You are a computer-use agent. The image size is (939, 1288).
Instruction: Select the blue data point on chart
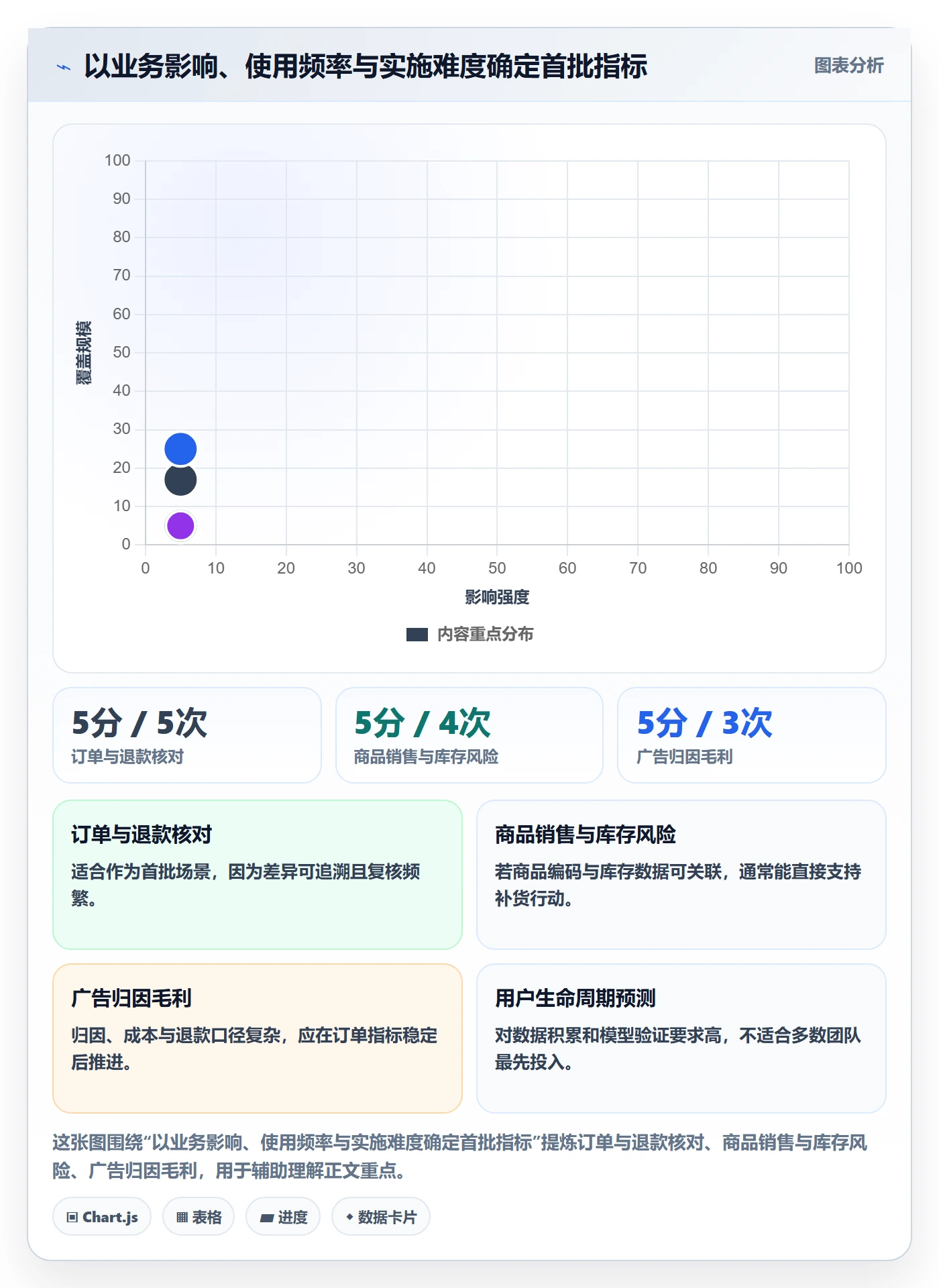click(x=180, y=449)
